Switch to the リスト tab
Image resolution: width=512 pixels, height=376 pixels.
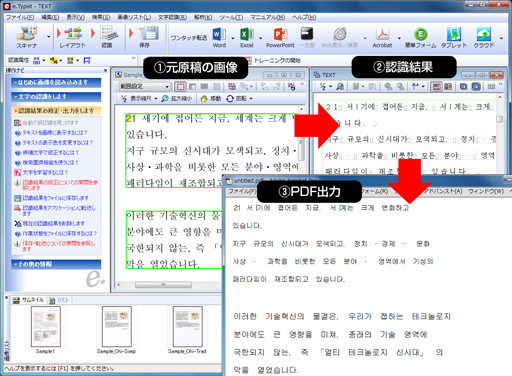(x=59, y=300)
